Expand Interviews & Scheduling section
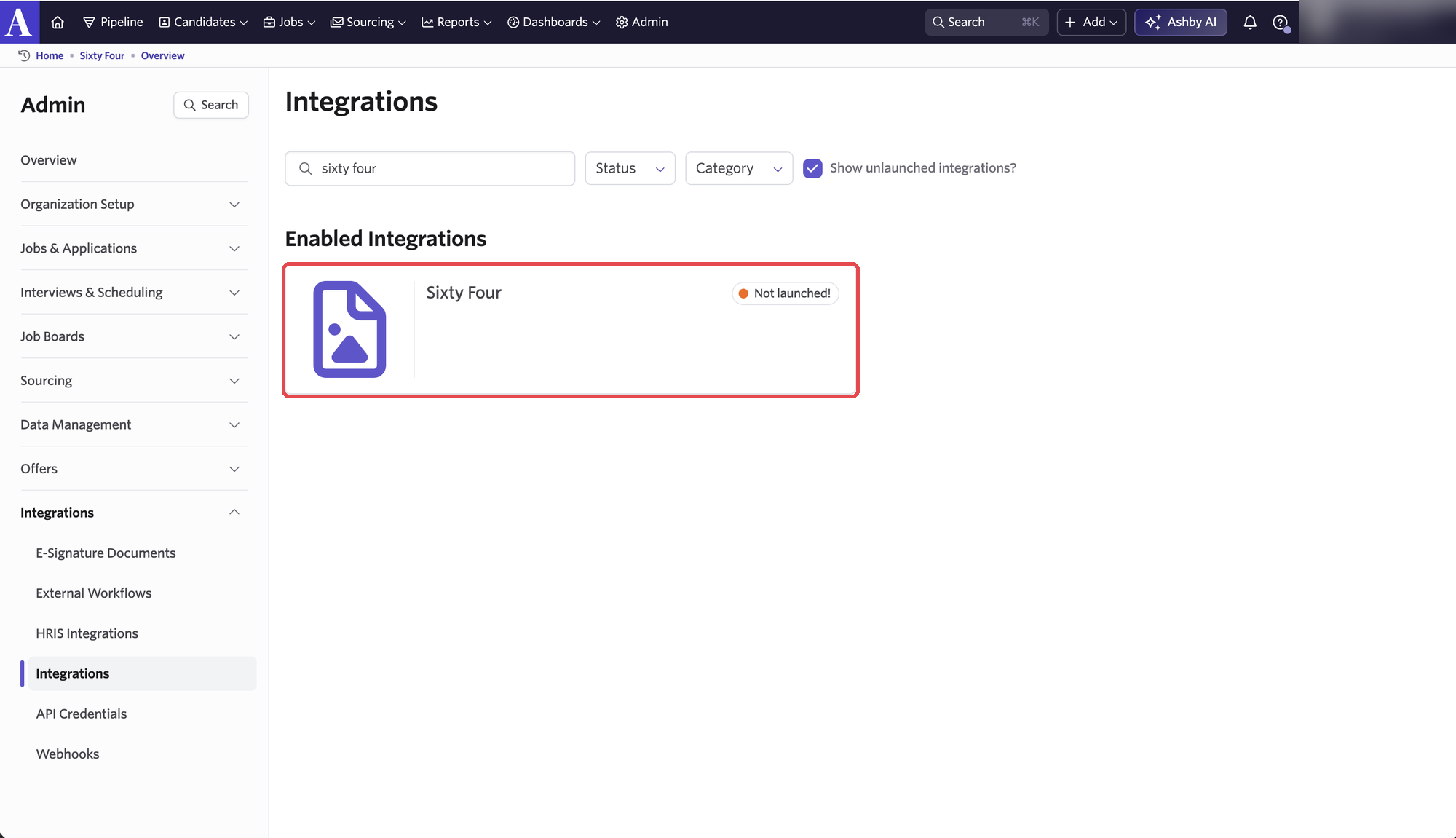 [x=134, y=292]
